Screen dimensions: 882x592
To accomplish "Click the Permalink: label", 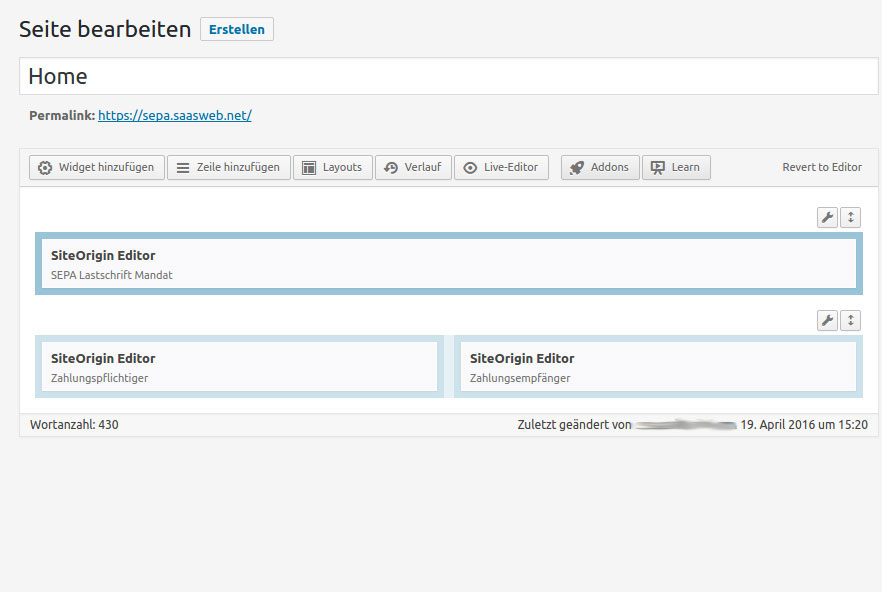I will pos(62,115).
